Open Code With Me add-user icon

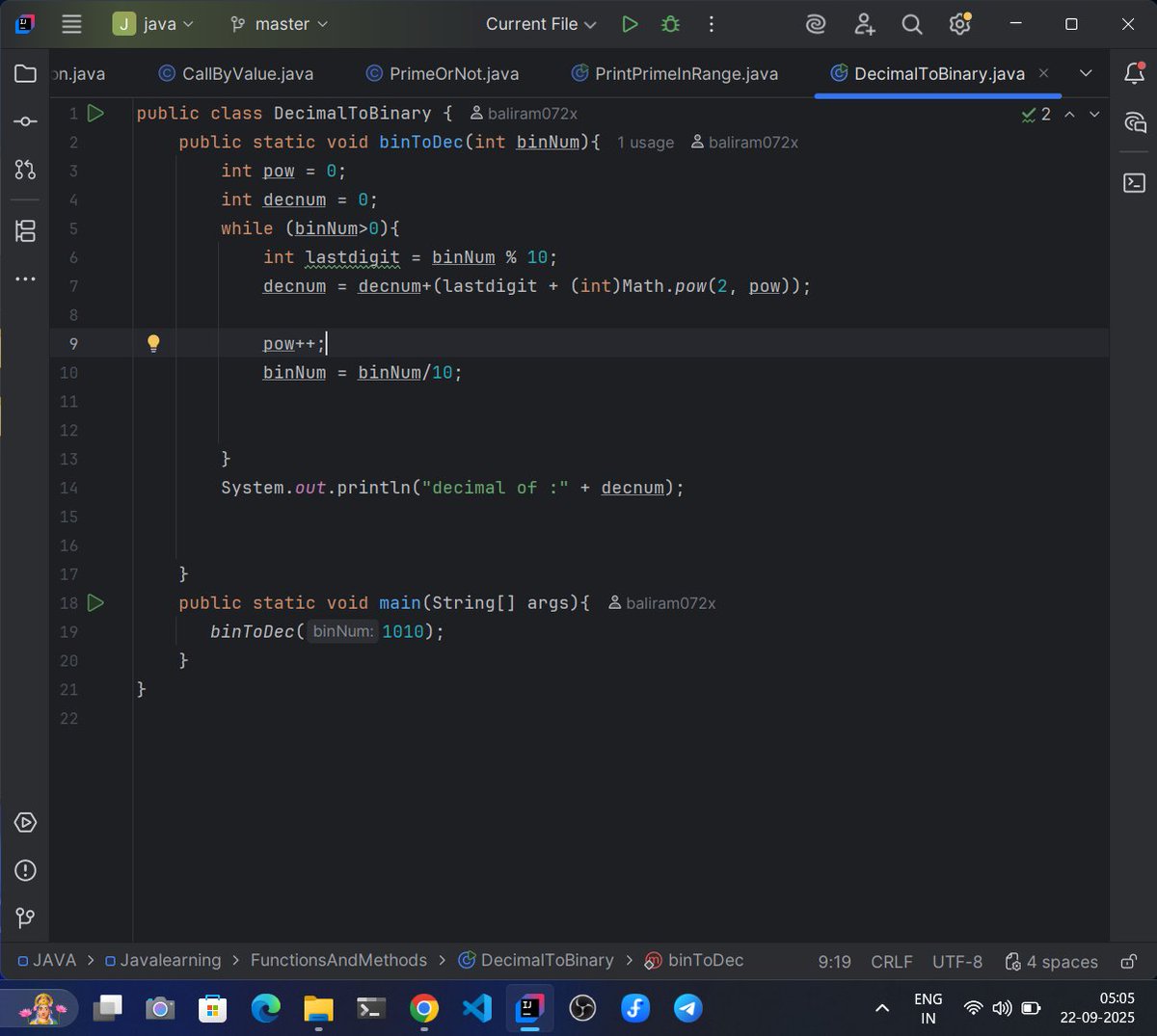pos(864,24)
